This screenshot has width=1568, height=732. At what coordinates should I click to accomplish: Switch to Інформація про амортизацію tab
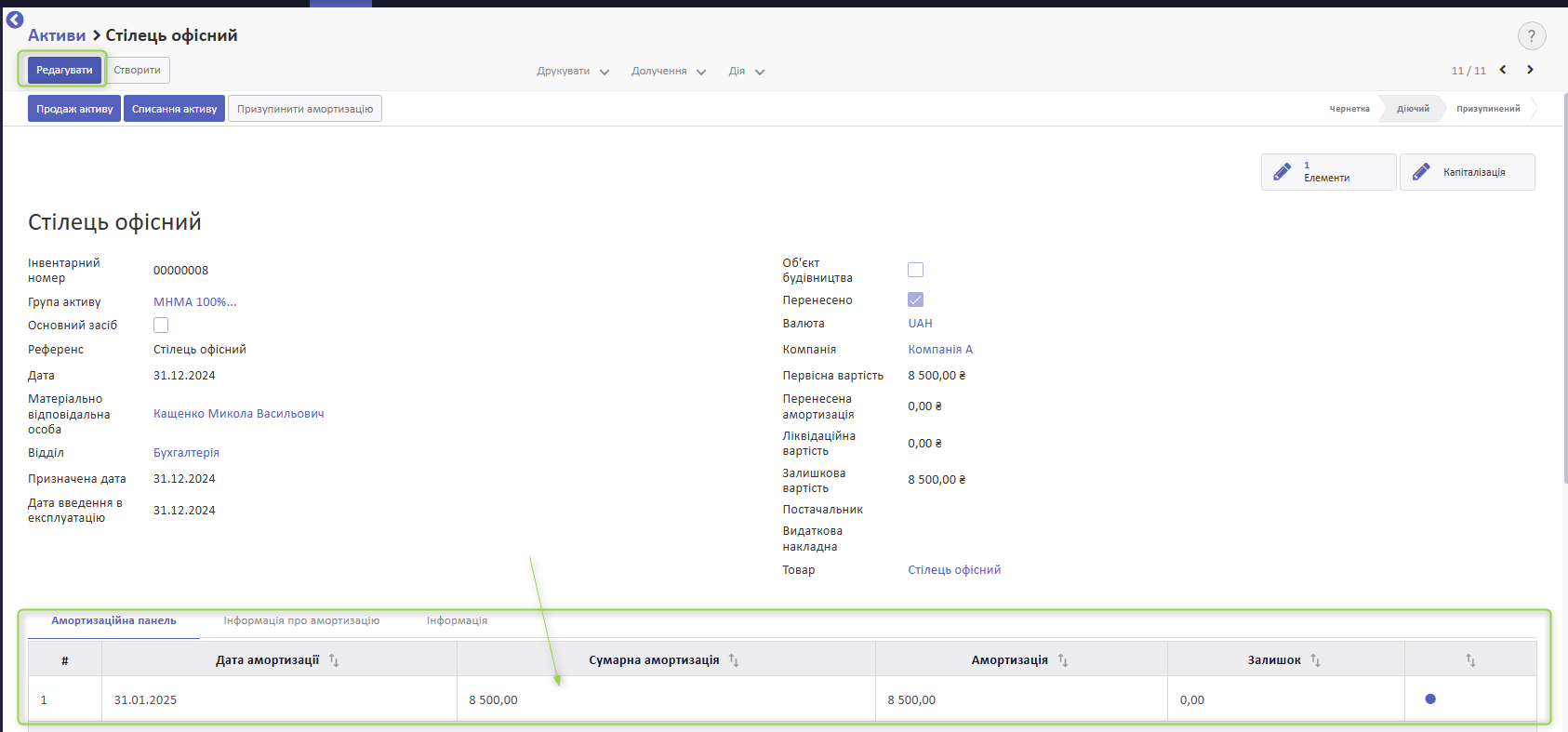(x=301, y=620)
